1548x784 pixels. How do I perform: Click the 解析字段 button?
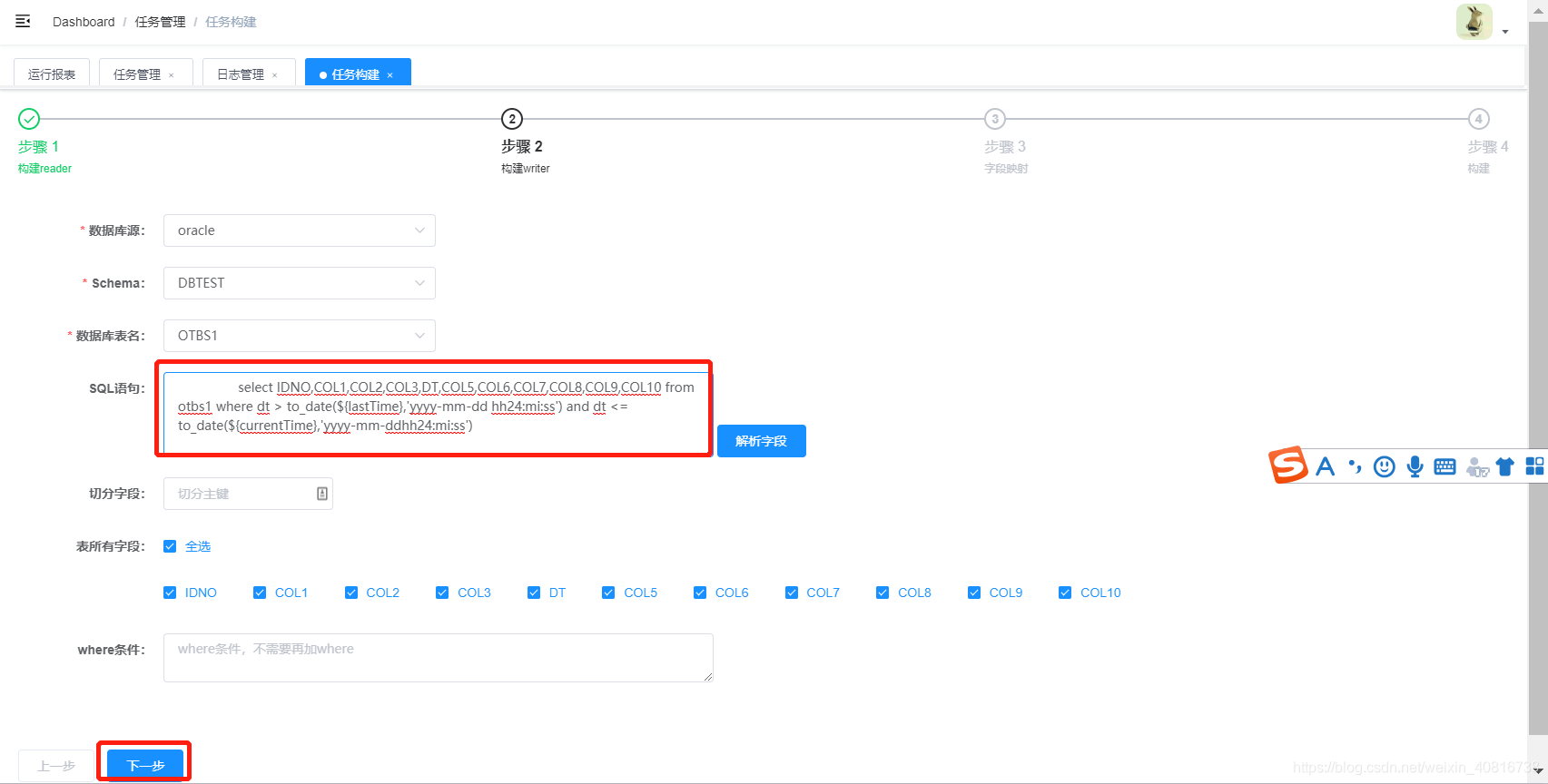tap(762, 441)
